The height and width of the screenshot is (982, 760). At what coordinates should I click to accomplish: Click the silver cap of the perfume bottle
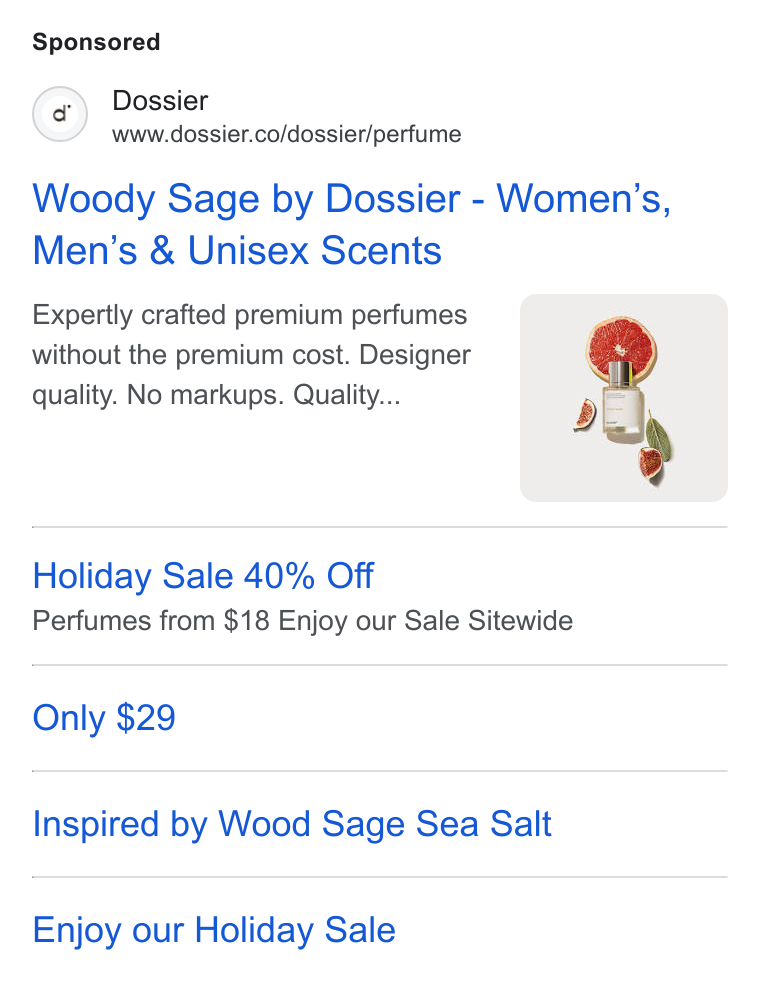[x=622, y=375]
